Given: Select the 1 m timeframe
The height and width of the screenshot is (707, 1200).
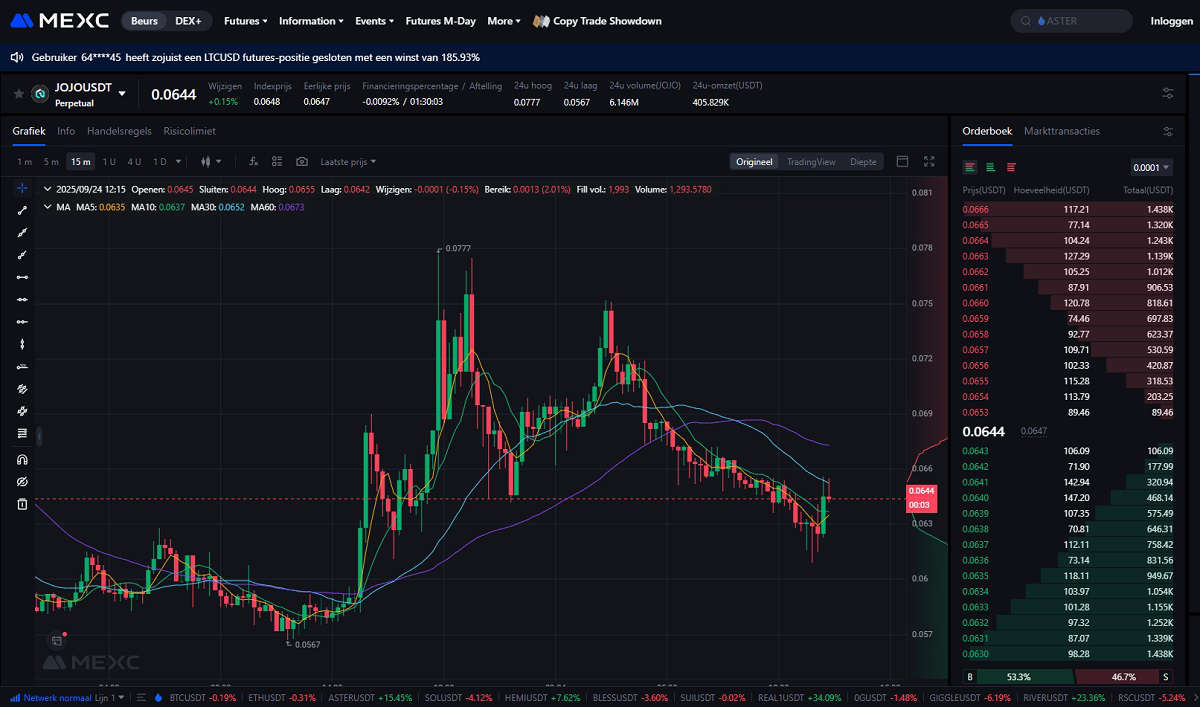Looking at the screenshot, I should [x=25, y=162].
